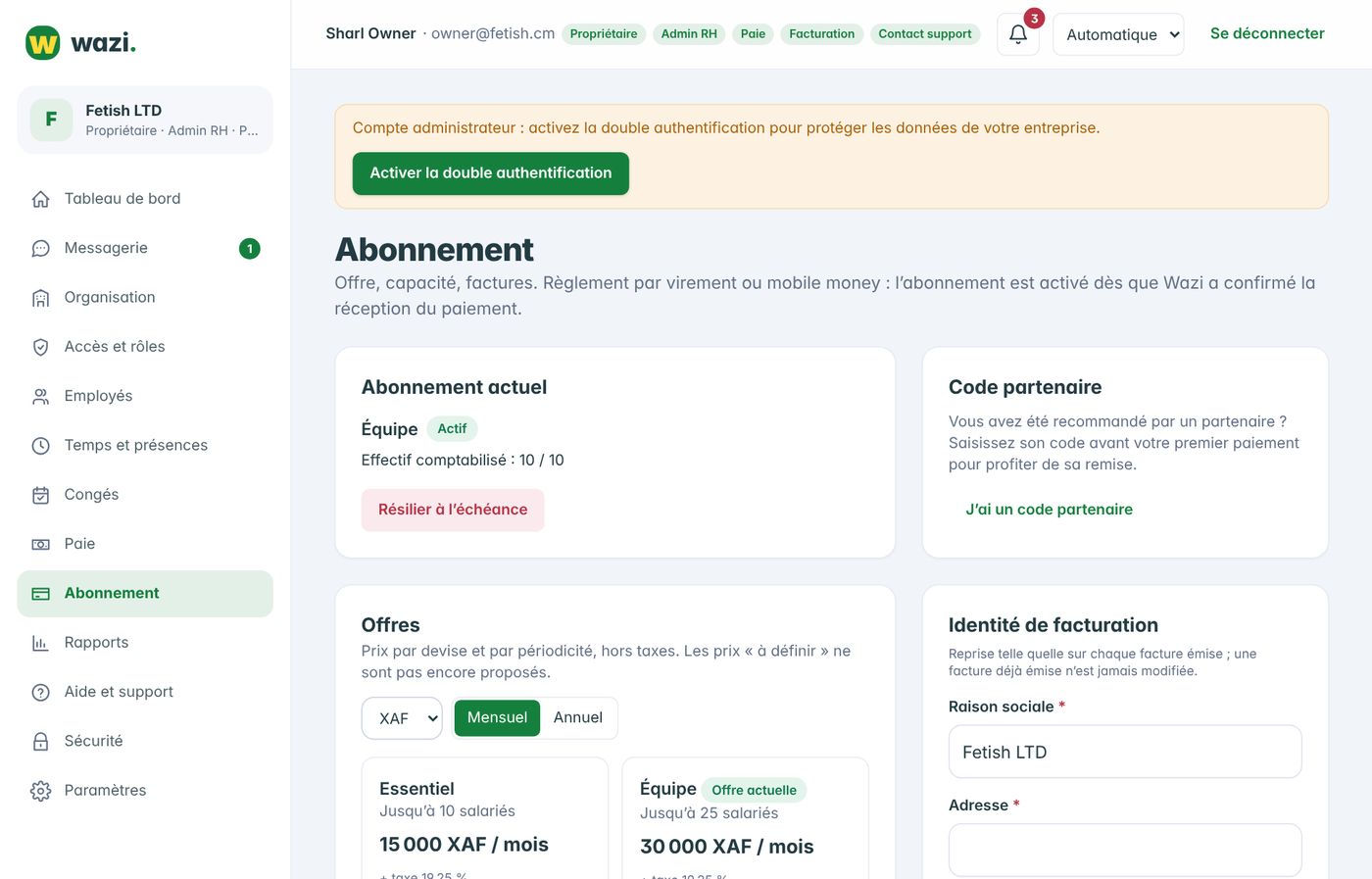1372x879 pixels.
Task: Click J'ai un code partenaire link
Action: [x=1049, y=510]
